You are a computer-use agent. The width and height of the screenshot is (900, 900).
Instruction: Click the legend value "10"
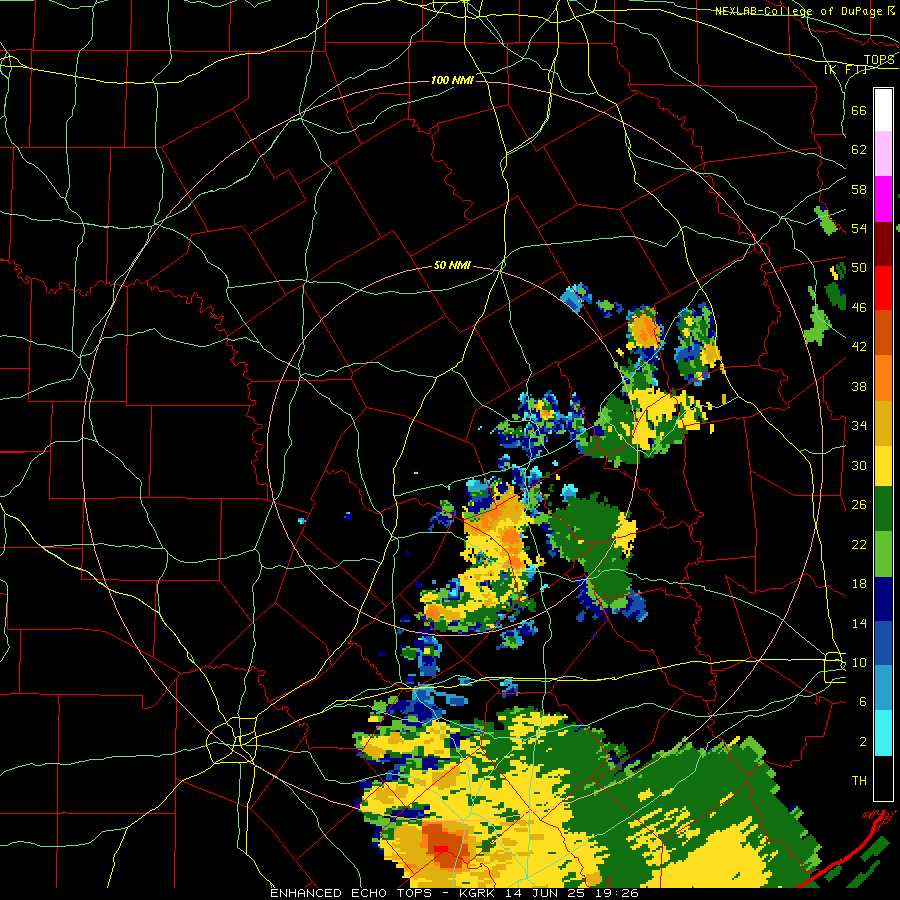point(859,662)
